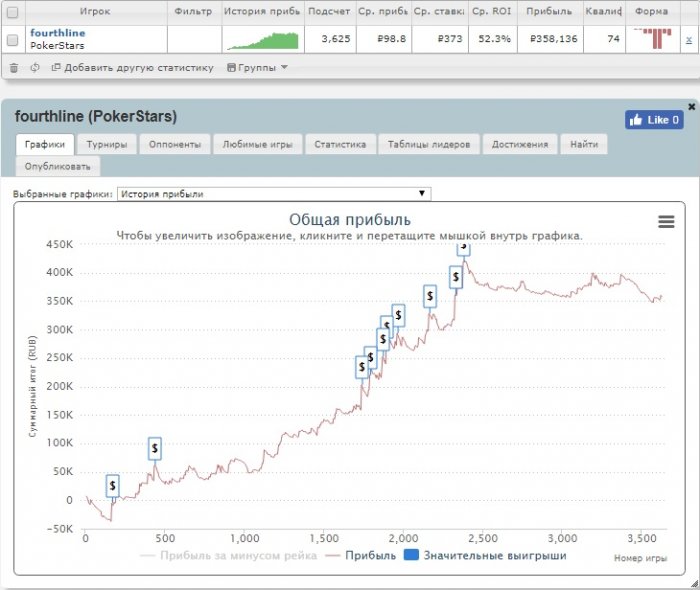Click the $ win marker just above 300K
The height and width of the screenshot is (590, 700).
pos(398,316)
